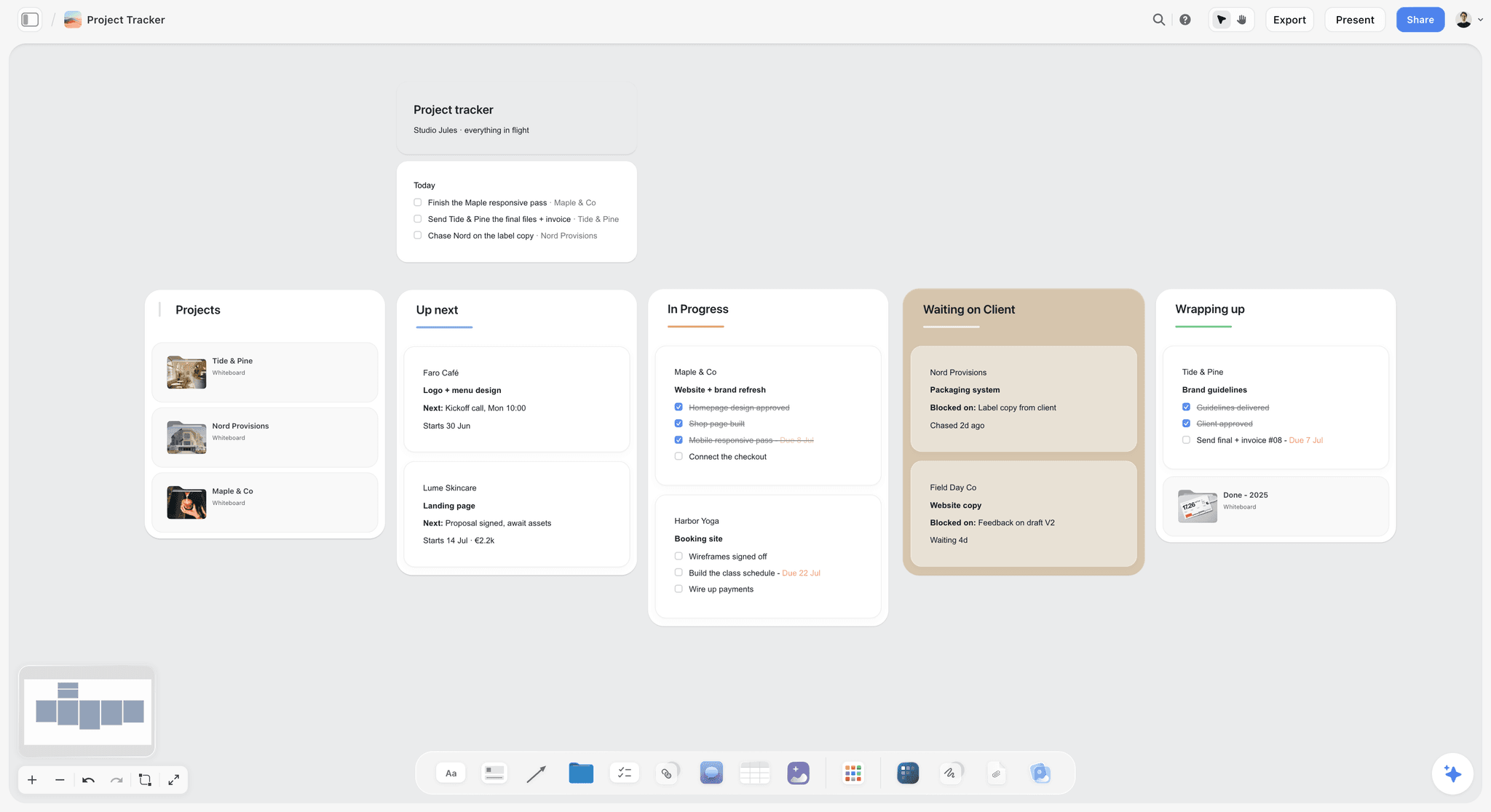This screenshot has height=812, width=1491.
Task: Insert a table from the toolbar
Action: click(x=754, y=773)
